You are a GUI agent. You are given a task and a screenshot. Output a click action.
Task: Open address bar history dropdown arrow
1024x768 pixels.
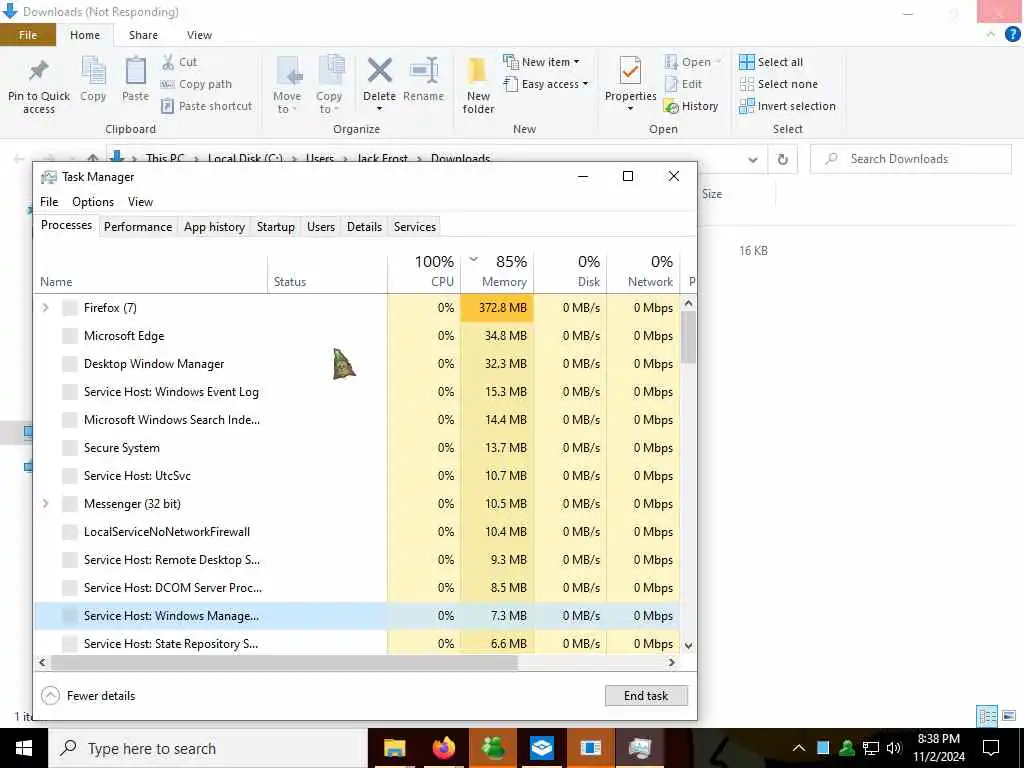(x=752, y=159)
